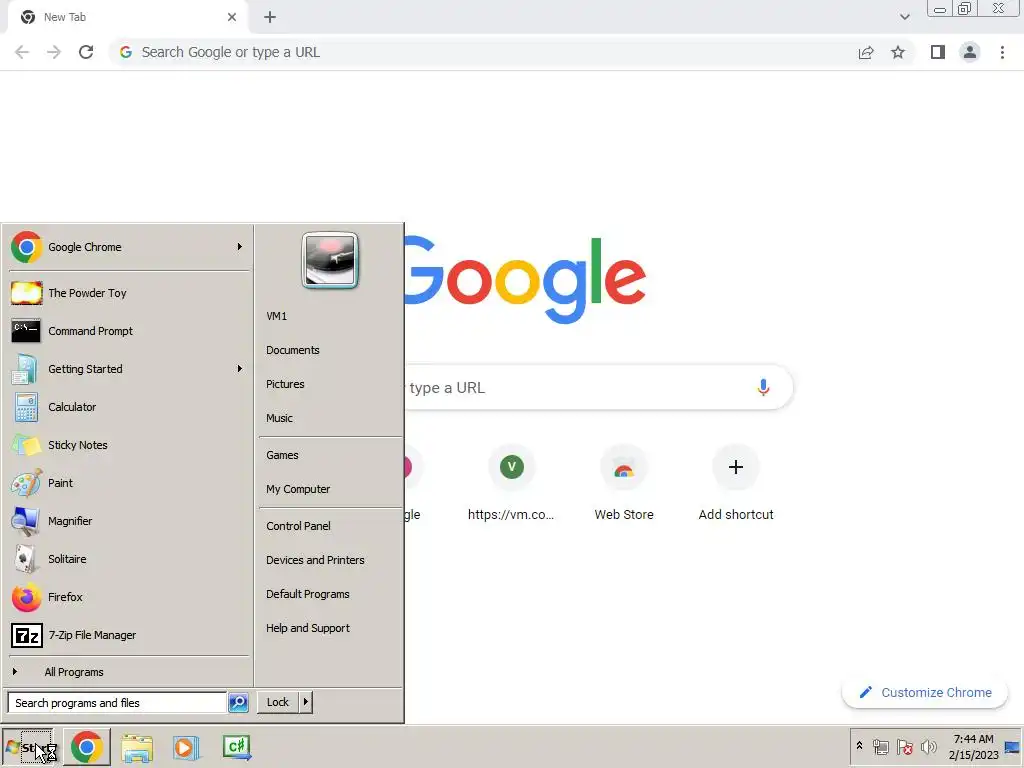The height and width of the screenshot is (768, 1024).
Task: Reload the Chrome page
Action: pos(86,52)
